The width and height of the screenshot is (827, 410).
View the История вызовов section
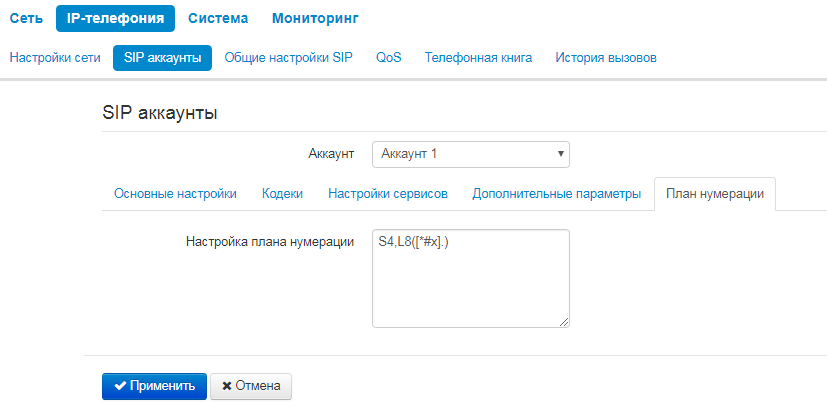click(x=606, y=58)
